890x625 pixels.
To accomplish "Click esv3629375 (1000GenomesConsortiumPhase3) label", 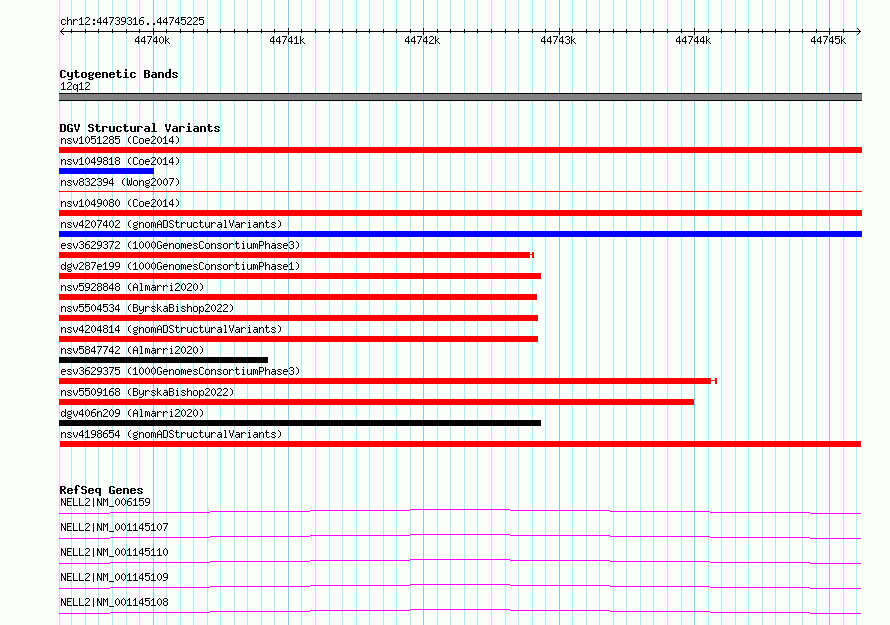I will click(180, 371).
